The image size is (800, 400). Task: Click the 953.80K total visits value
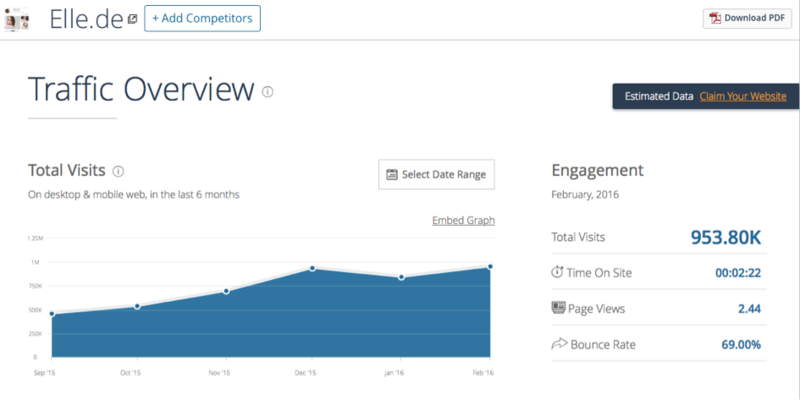tap(726, 237)
